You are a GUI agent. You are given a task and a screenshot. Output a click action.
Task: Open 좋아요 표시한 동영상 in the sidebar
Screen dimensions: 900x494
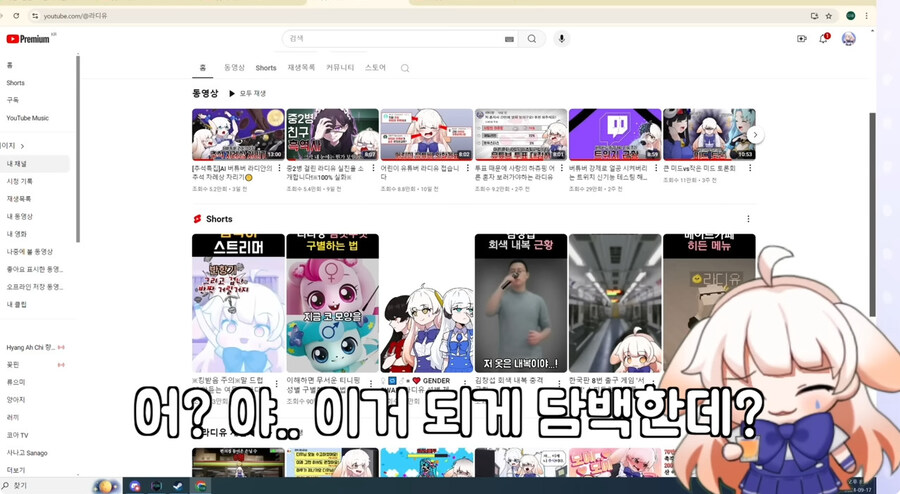[35, 269]
